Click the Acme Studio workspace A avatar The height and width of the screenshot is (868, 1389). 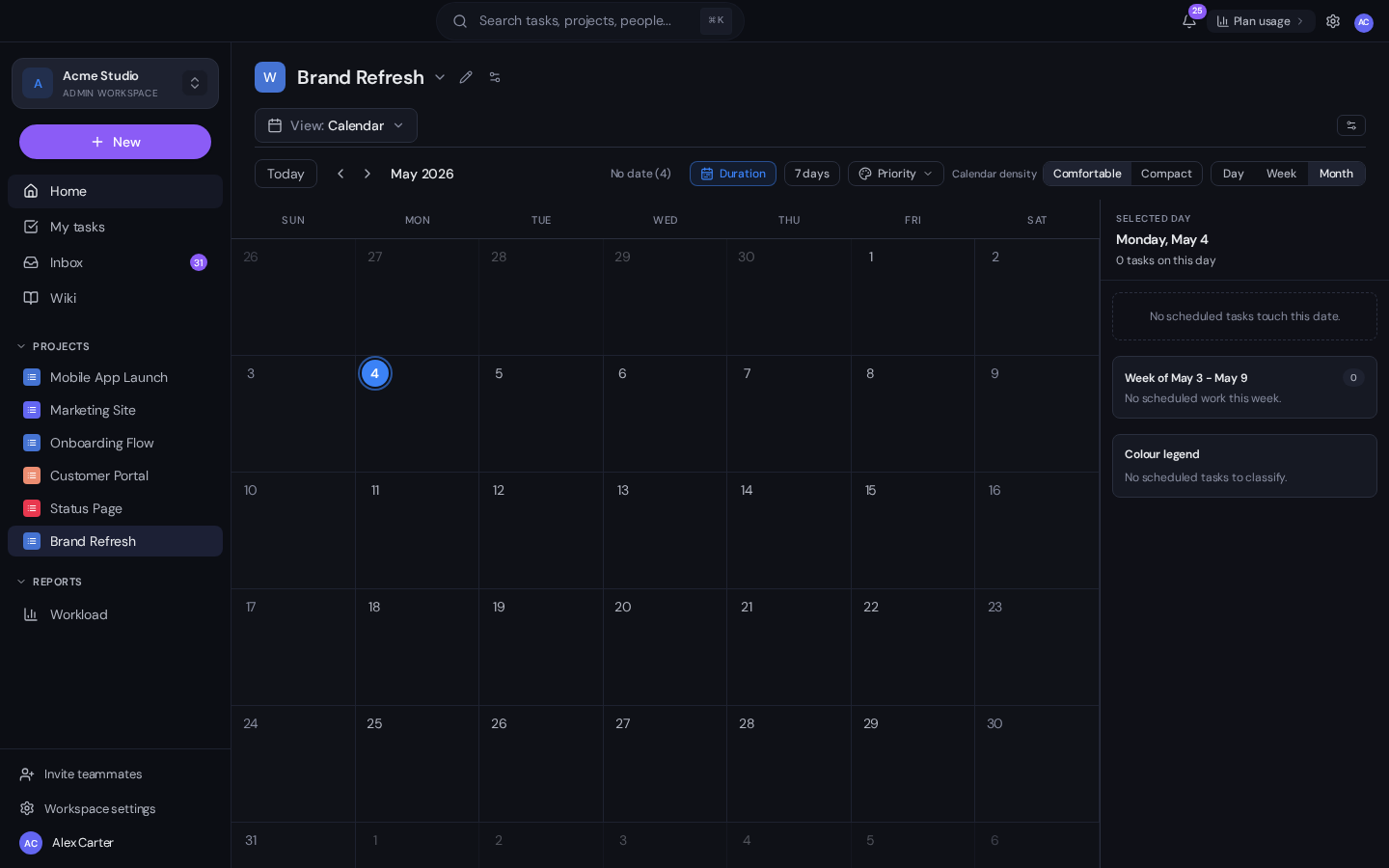38,83
